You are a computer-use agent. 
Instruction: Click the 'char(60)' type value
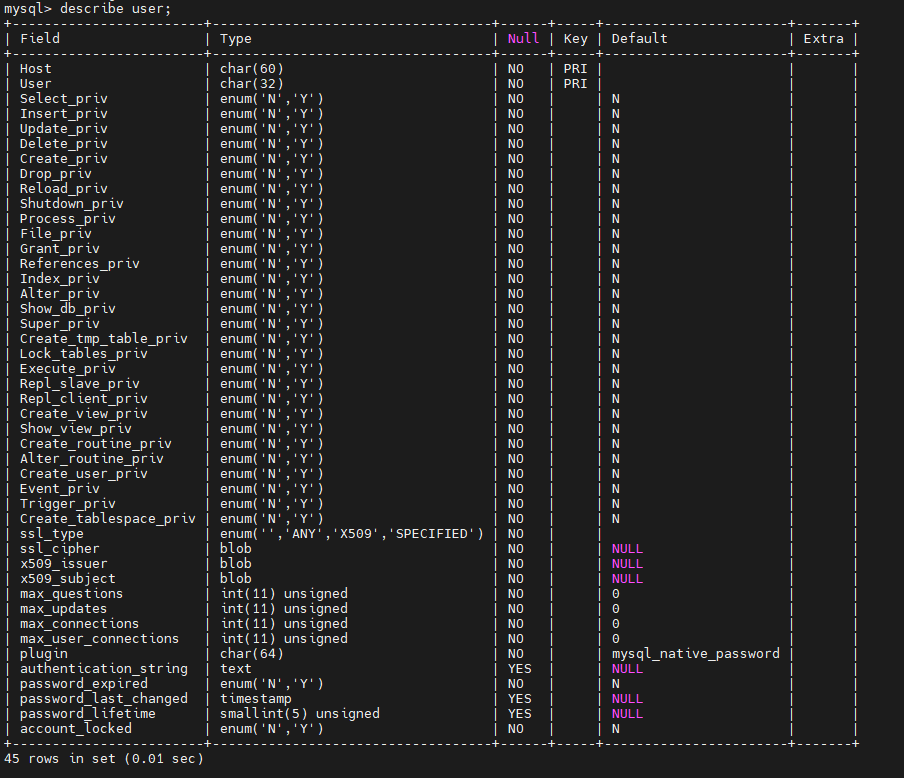[x=251, y=69]
